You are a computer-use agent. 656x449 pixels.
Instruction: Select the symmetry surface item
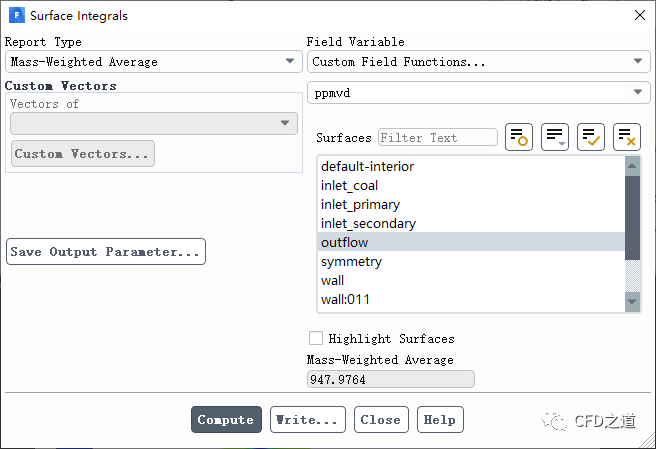[x=351, y=261]
